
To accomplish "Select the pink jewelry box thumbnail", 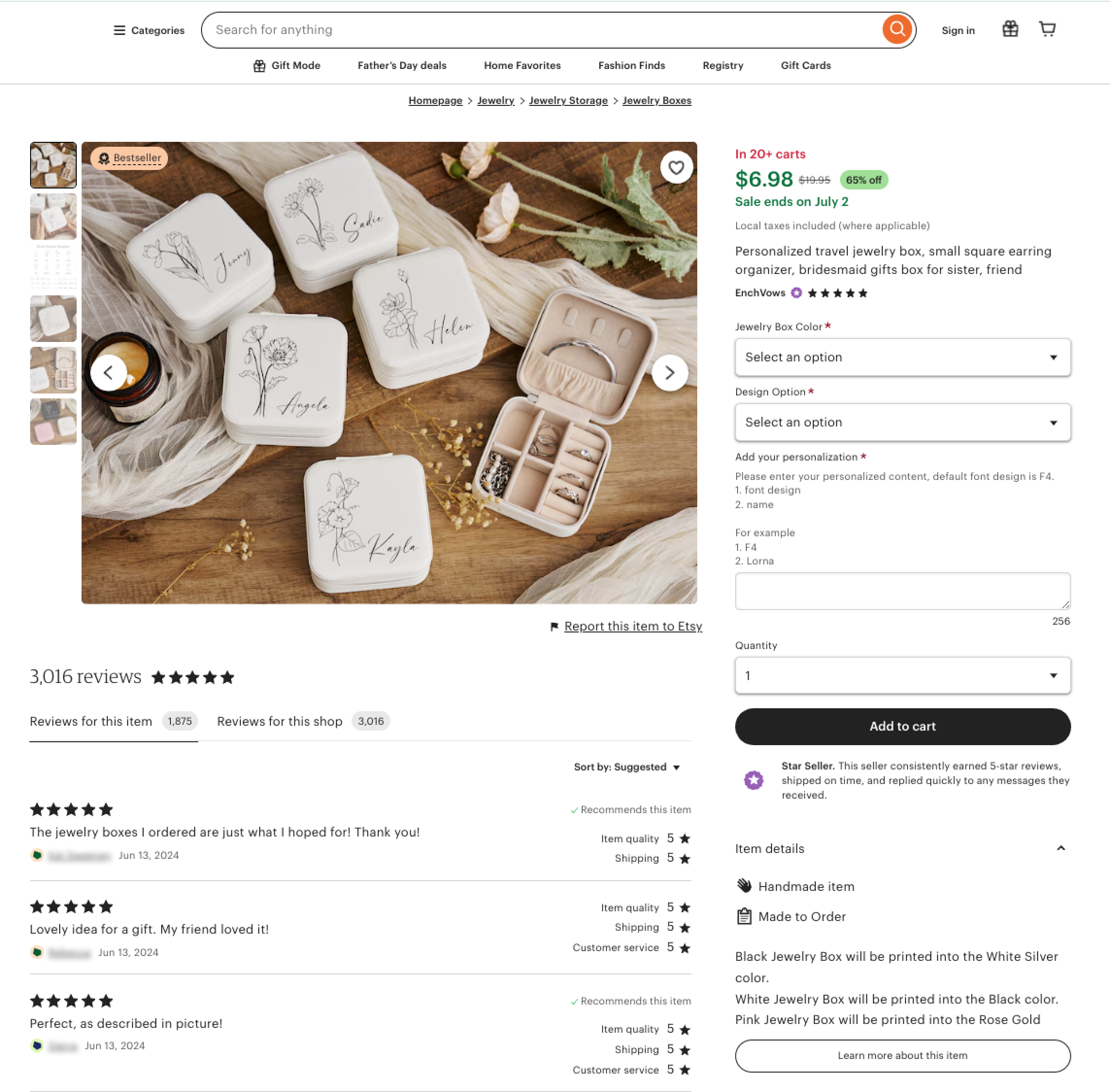I will coord(53,422).
